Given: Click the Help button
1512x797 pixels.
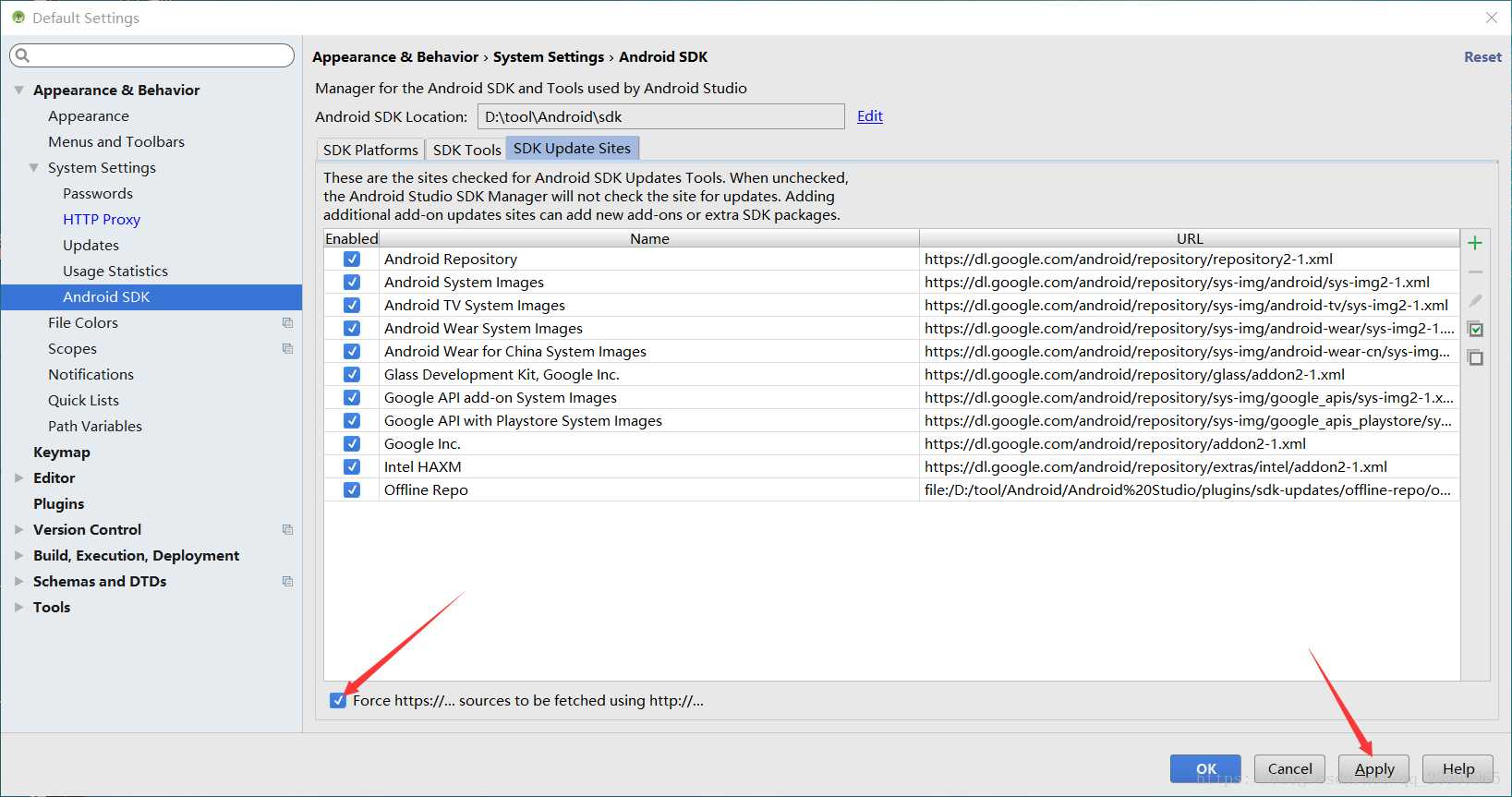Looking at the screenshot, I should click(1458, 768).
